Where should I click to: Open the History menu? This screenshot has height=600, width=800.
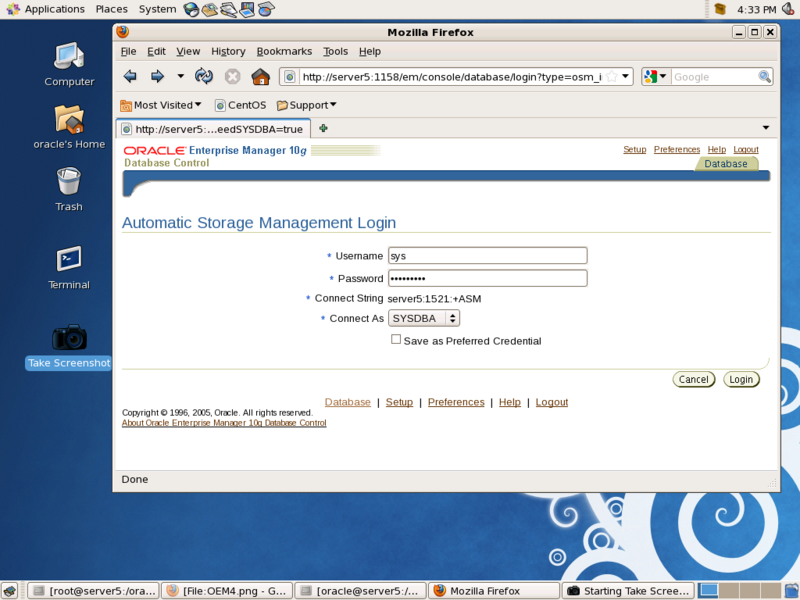[228, 52]
